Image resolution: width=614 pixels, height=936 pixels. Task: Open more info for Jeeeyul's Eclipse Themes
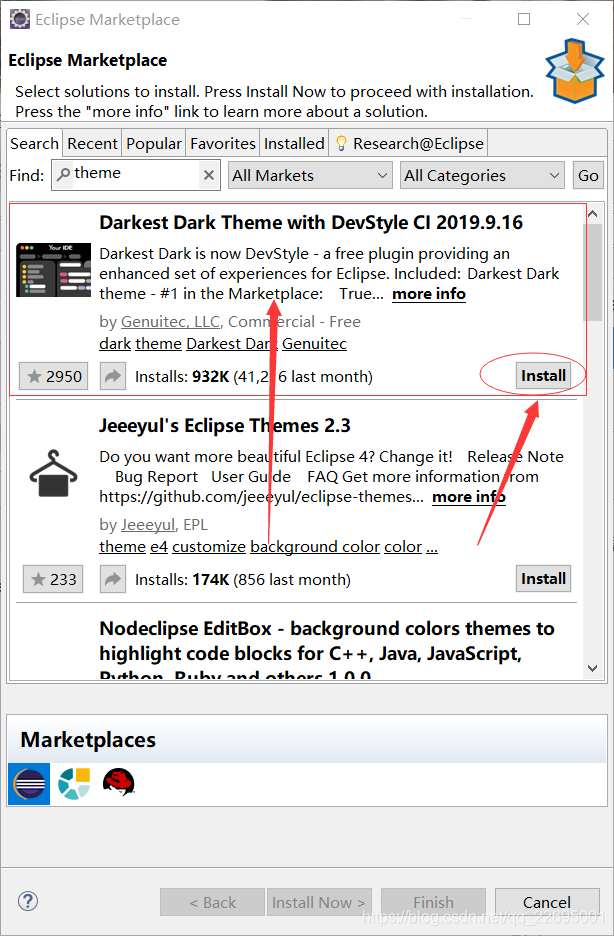tap(469, 497)
